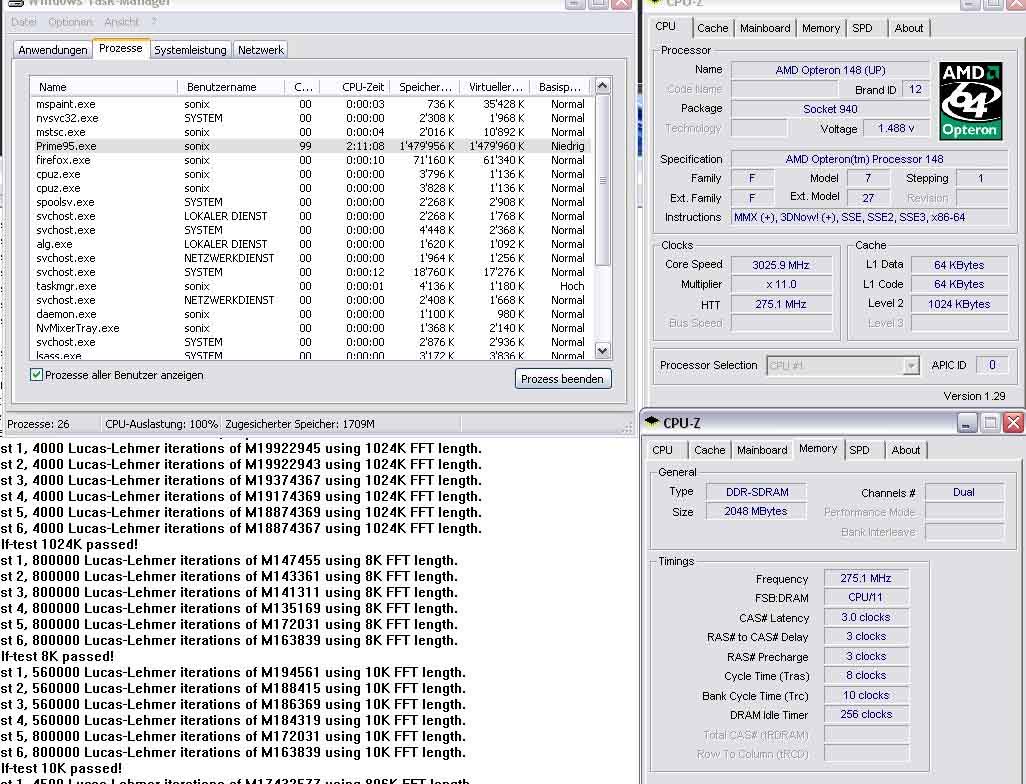
Task: Click the AMD 64 Opteron logo
Action: click(970, 100)
